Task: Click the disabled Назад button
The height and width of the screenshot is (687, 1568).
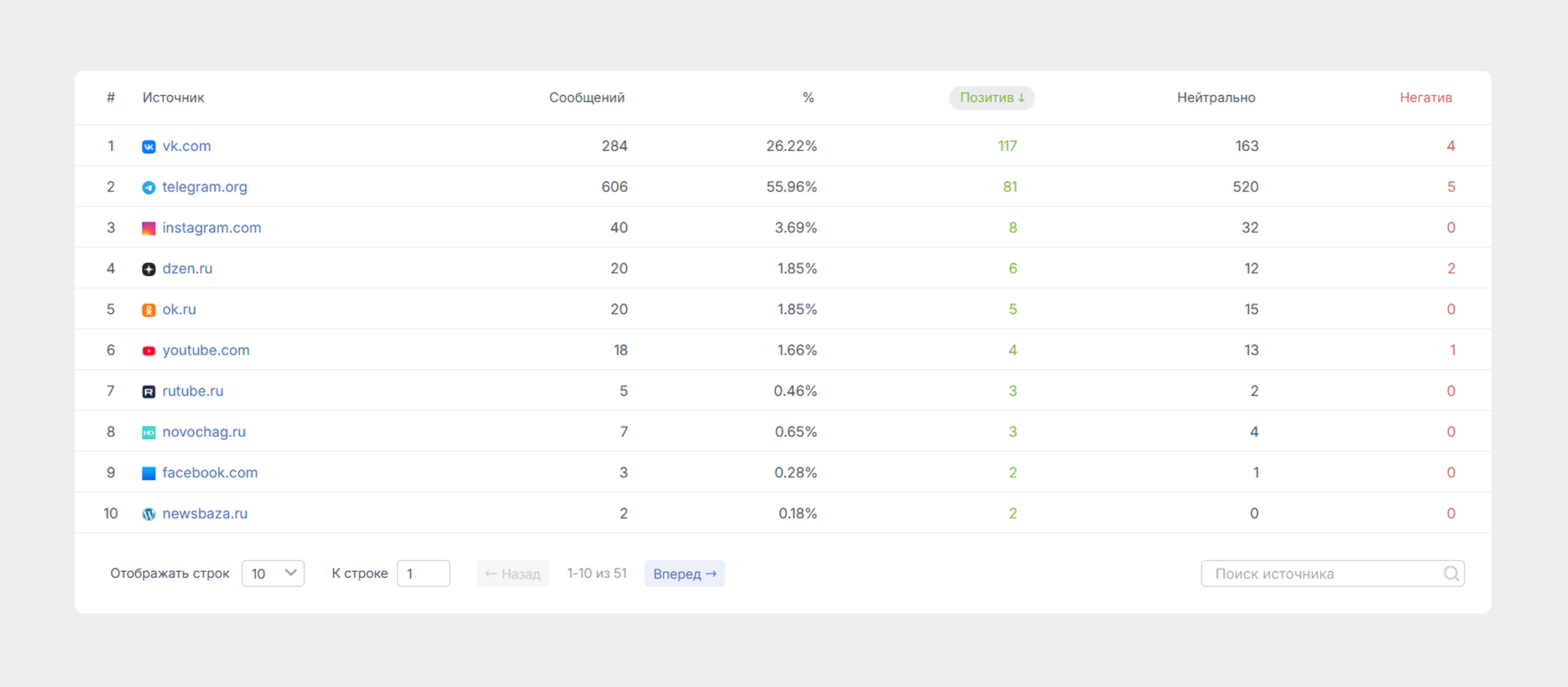Action: [x=512, y=574]
